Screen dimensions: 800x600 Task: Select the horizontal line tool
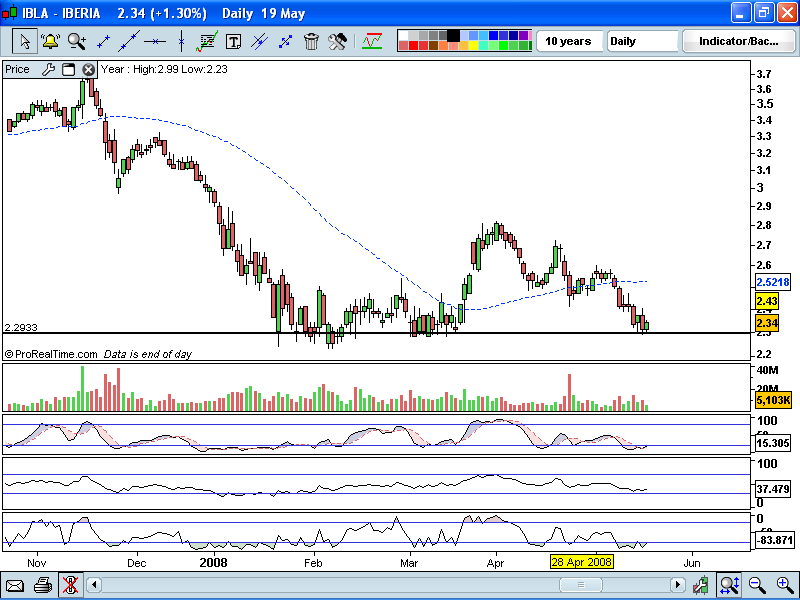155,41
